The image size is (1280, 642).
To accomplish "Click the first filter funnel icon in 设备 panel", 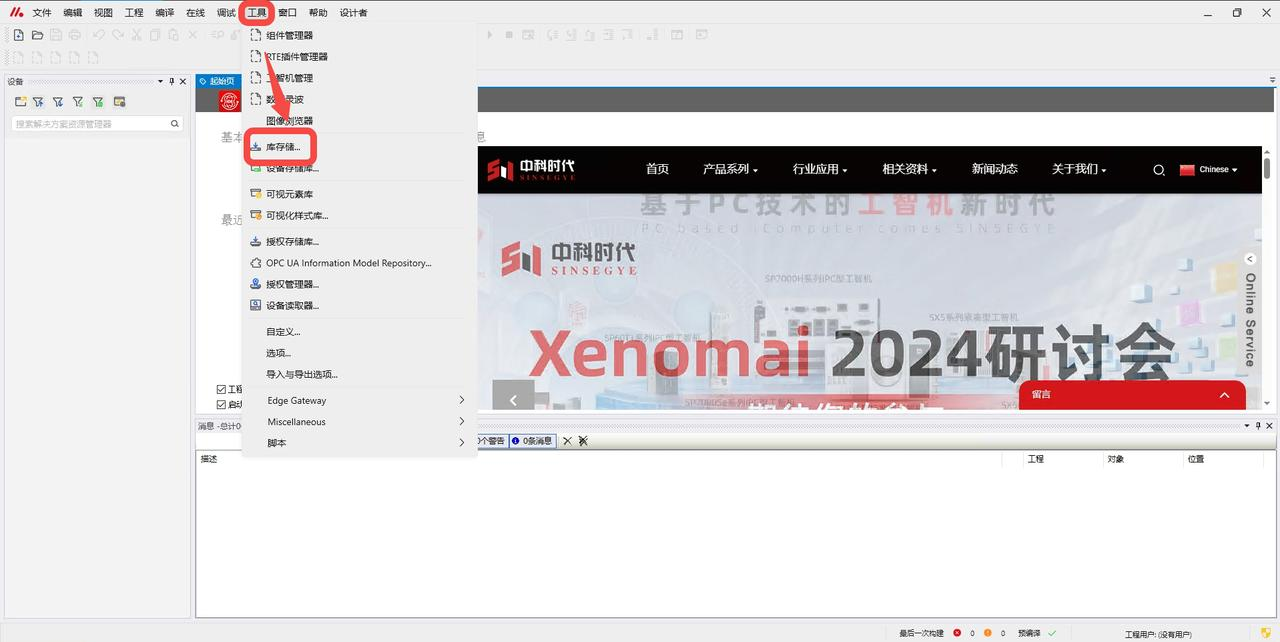I will pyautogui.click(x=38, y=102).
